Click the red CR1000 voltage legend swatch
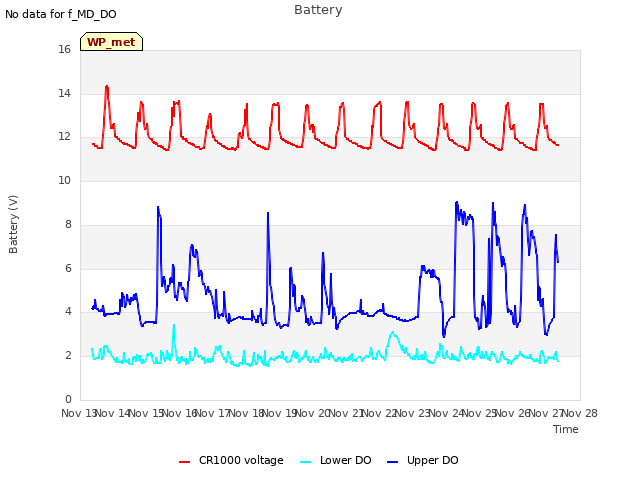This screenshot has width=640, height=480. click(x=184, y=462)
